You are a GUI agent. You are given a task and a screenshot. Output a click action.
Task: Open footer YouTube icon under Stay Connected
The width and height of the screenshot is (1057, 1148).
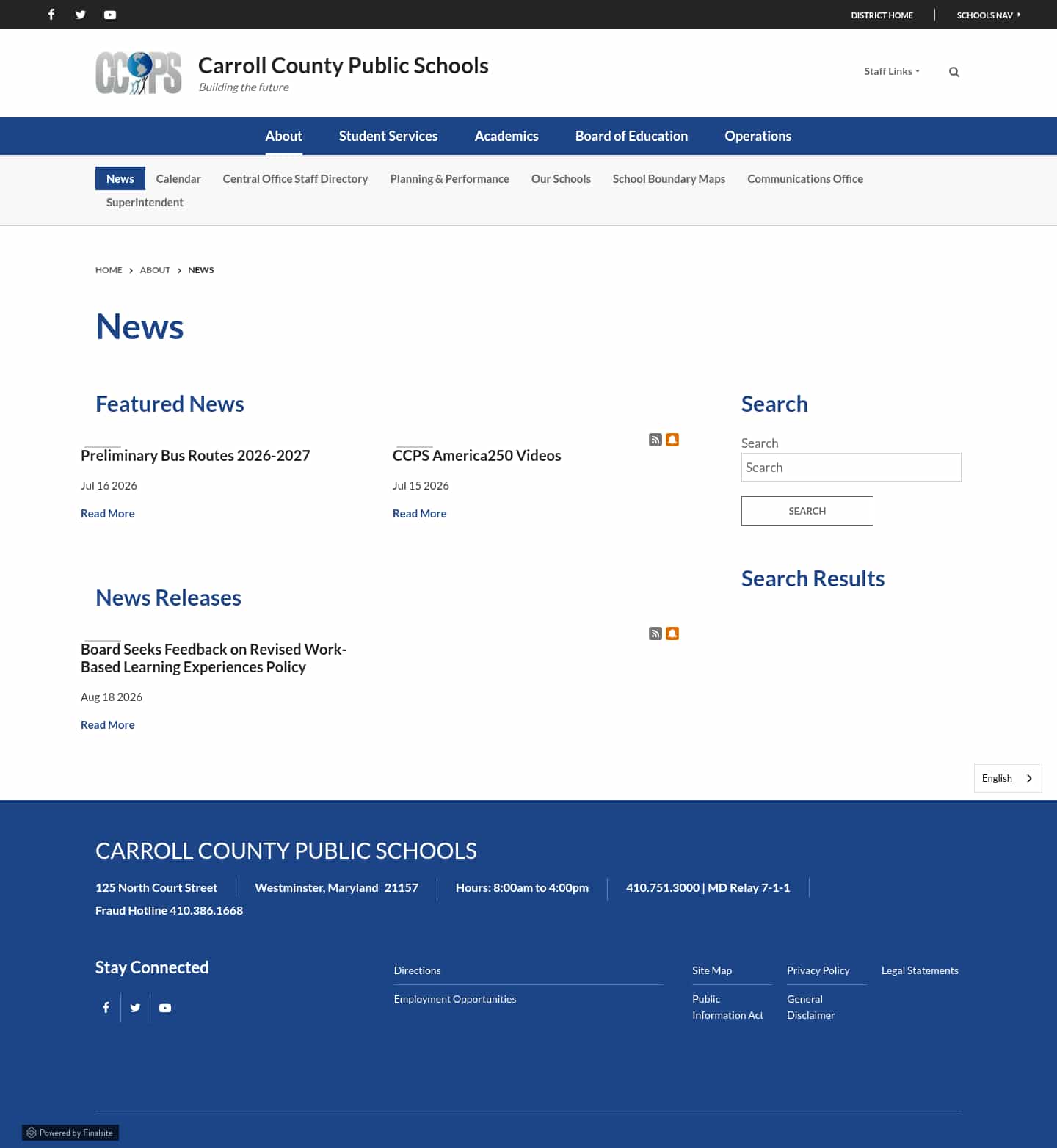click(x=165, y=1008)
